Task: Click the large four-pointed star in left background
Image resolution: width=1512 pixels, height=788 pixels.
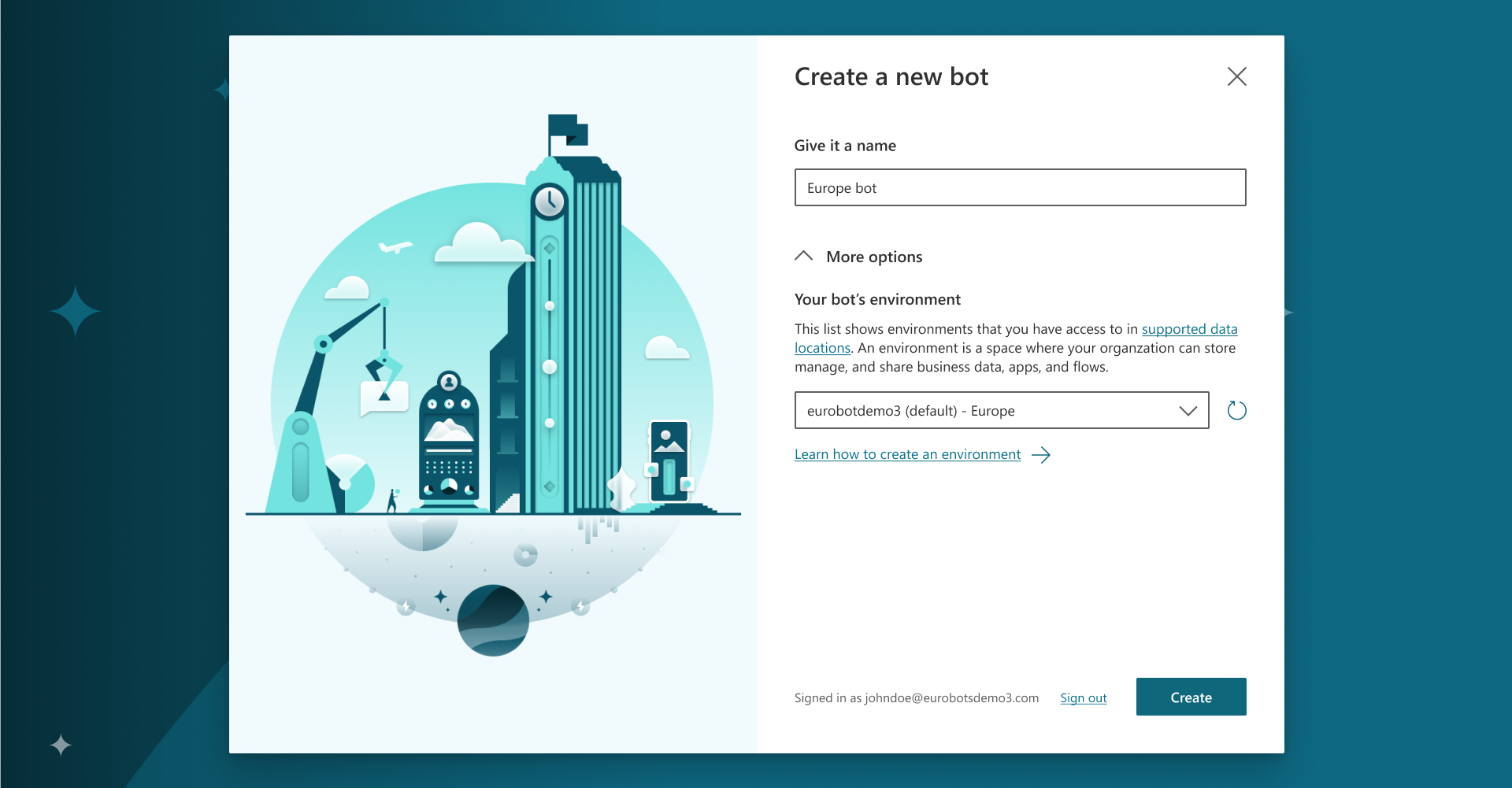Action: [x=76, y=312]
